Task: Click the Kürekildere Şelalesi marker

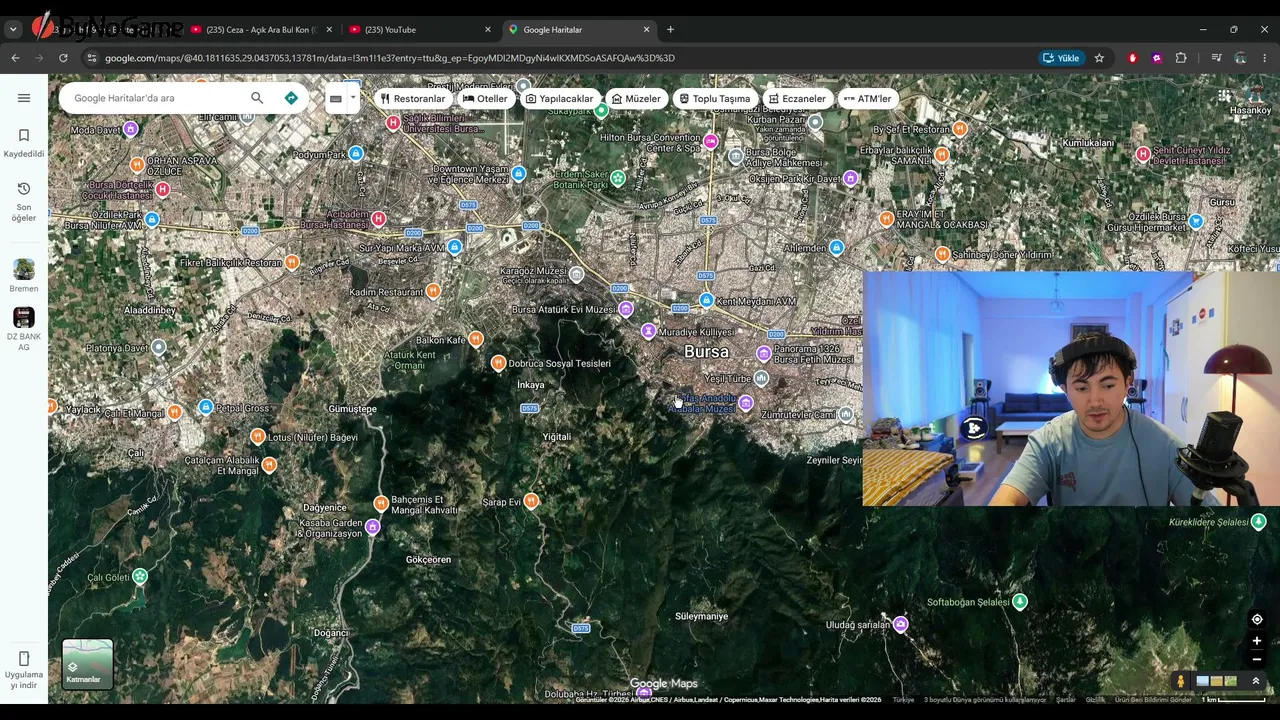Action: pyautogui.click(x=1258, y=522)
